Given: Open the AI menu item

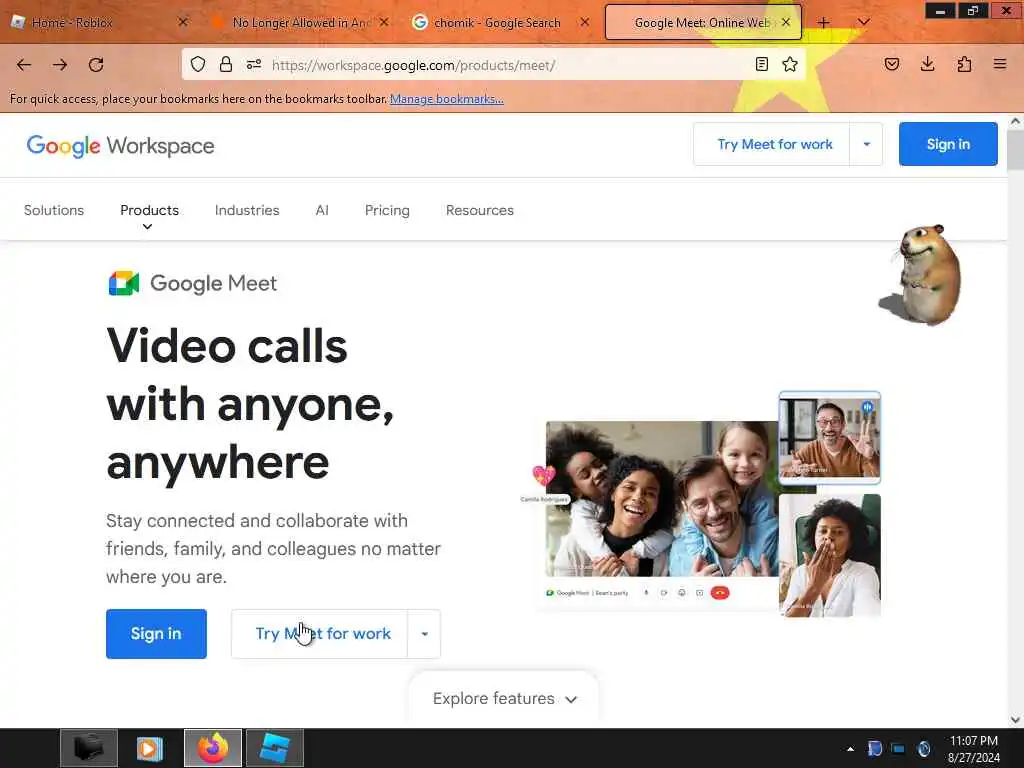Looking at the screenshot, I should click(x=322, y=210).
